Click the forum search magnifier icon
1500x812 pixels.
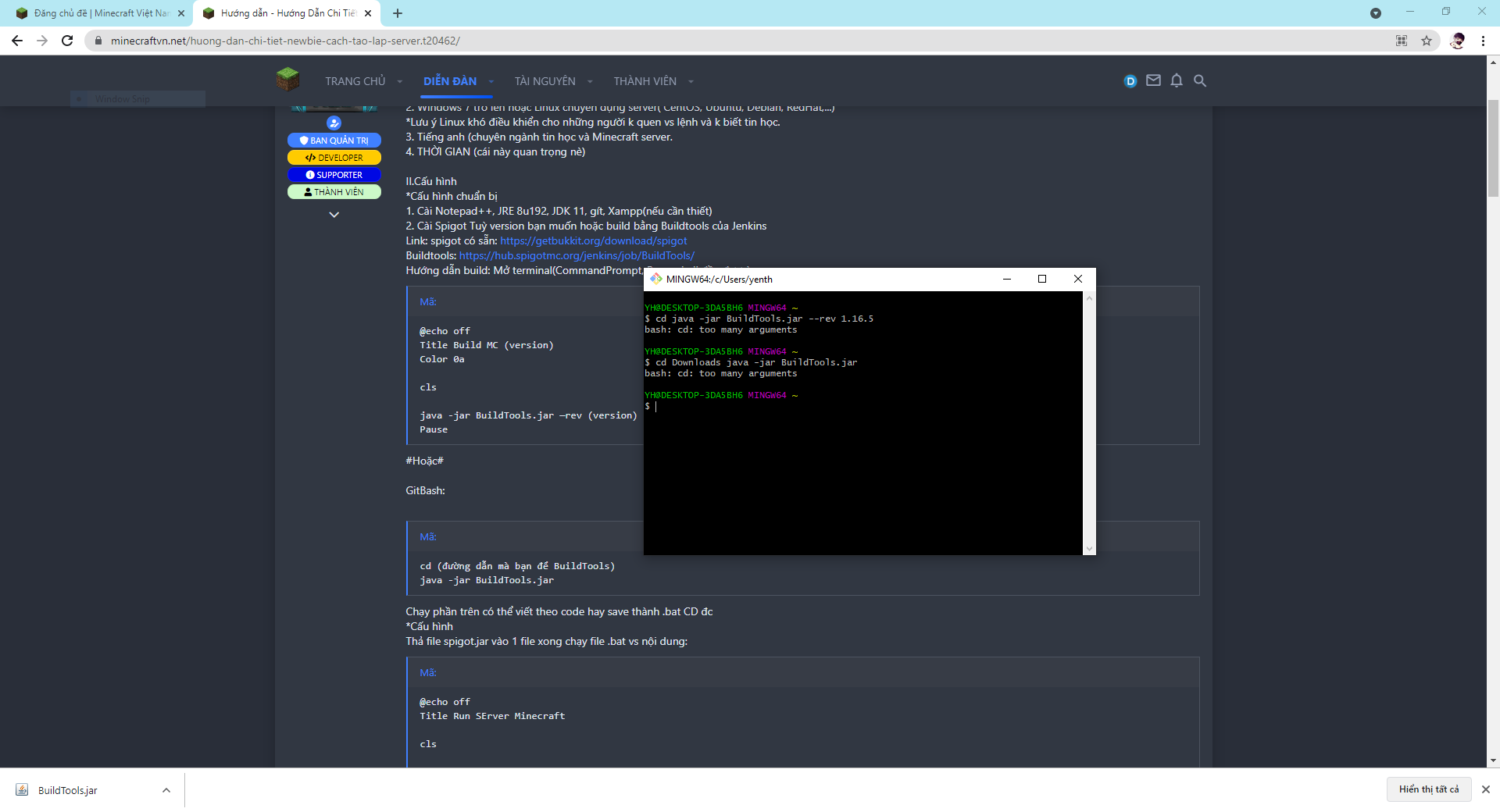point(1200,80)
